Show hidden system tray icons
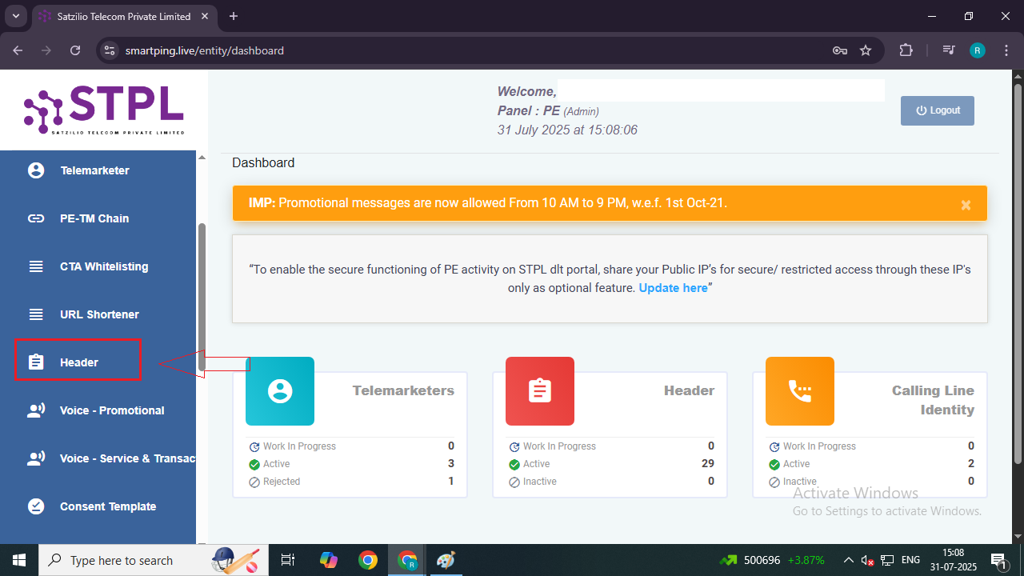The image size is (1024, 576). coord(848,560)
